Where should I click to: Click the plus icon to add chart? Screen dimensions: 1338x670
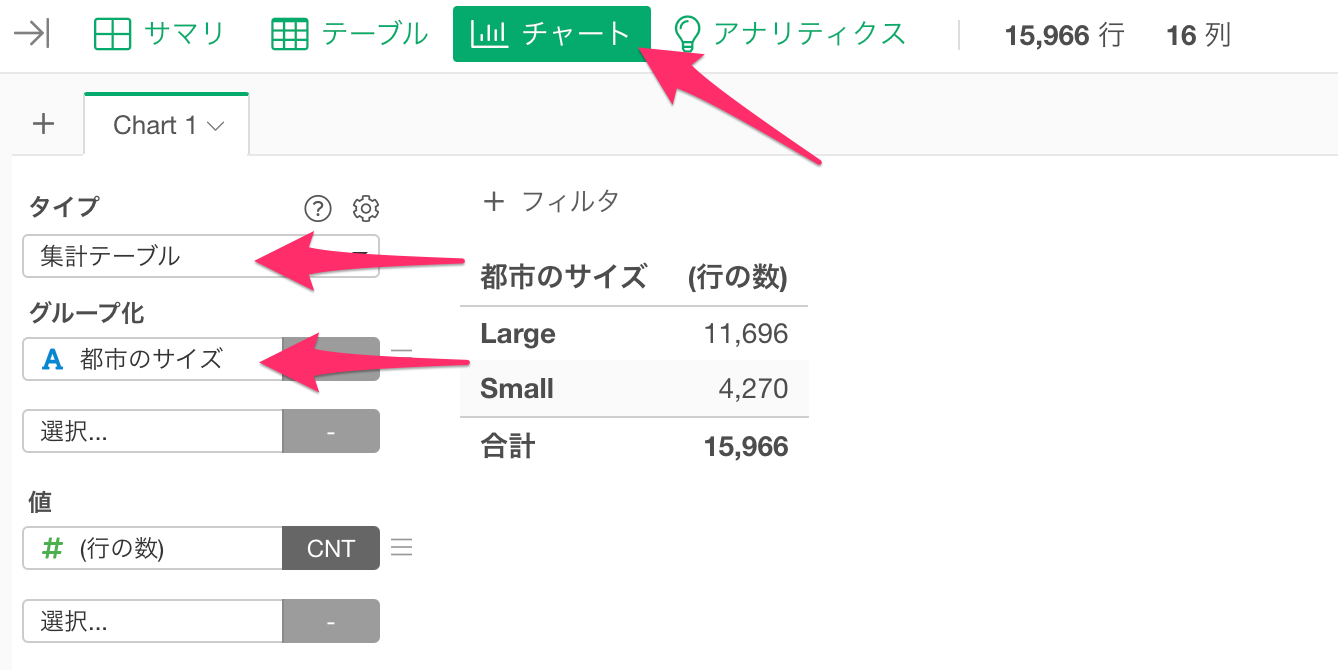point(43,125)
